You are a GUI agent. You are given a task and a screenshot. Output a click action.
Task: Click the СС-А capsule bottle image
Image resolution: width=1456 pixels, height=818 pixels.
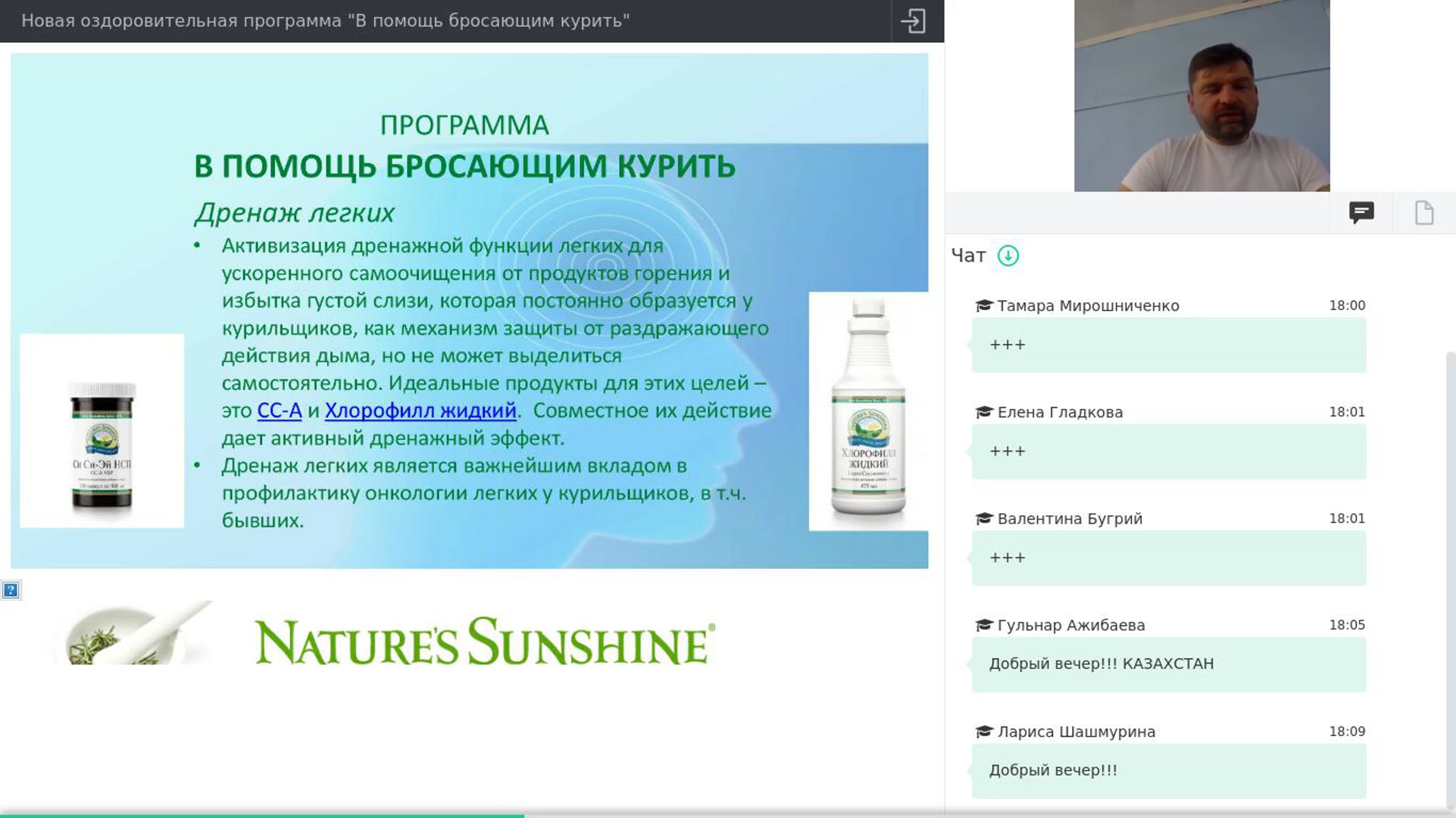[102, 431]
